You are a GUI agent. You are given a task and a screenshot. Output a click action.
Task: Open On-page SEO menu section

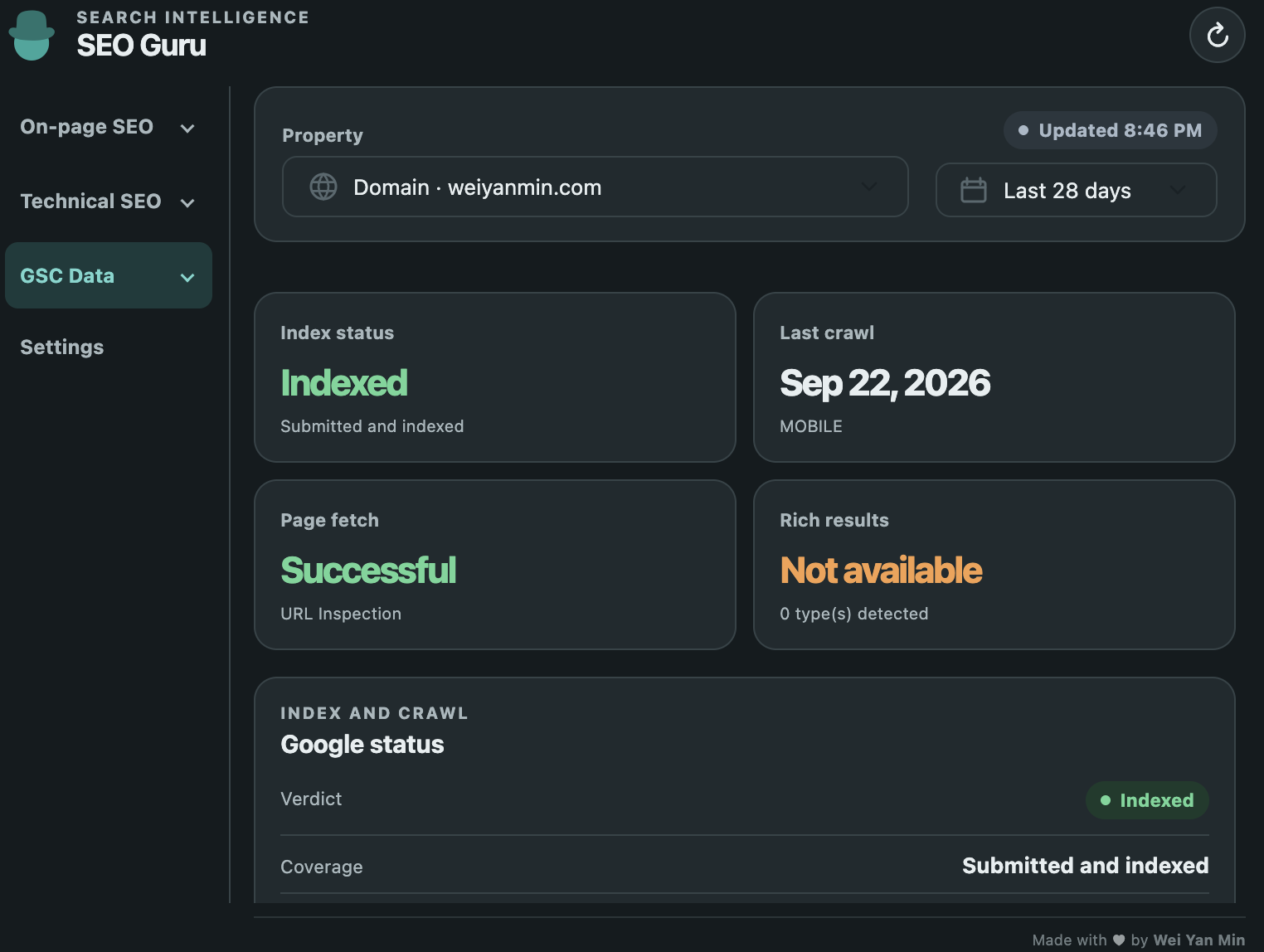(x=108, y=127)
